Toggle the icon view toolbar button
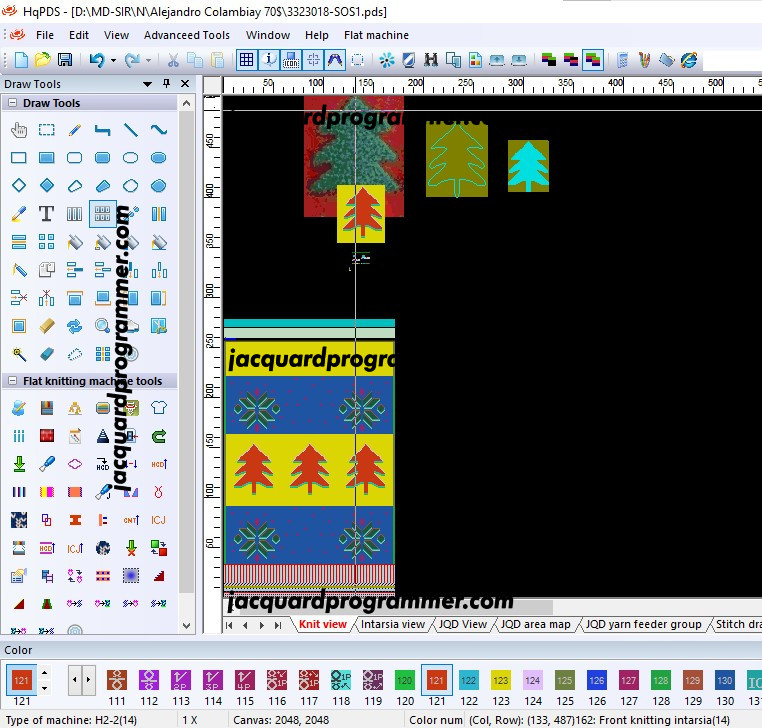 click(x=291, y=60)
